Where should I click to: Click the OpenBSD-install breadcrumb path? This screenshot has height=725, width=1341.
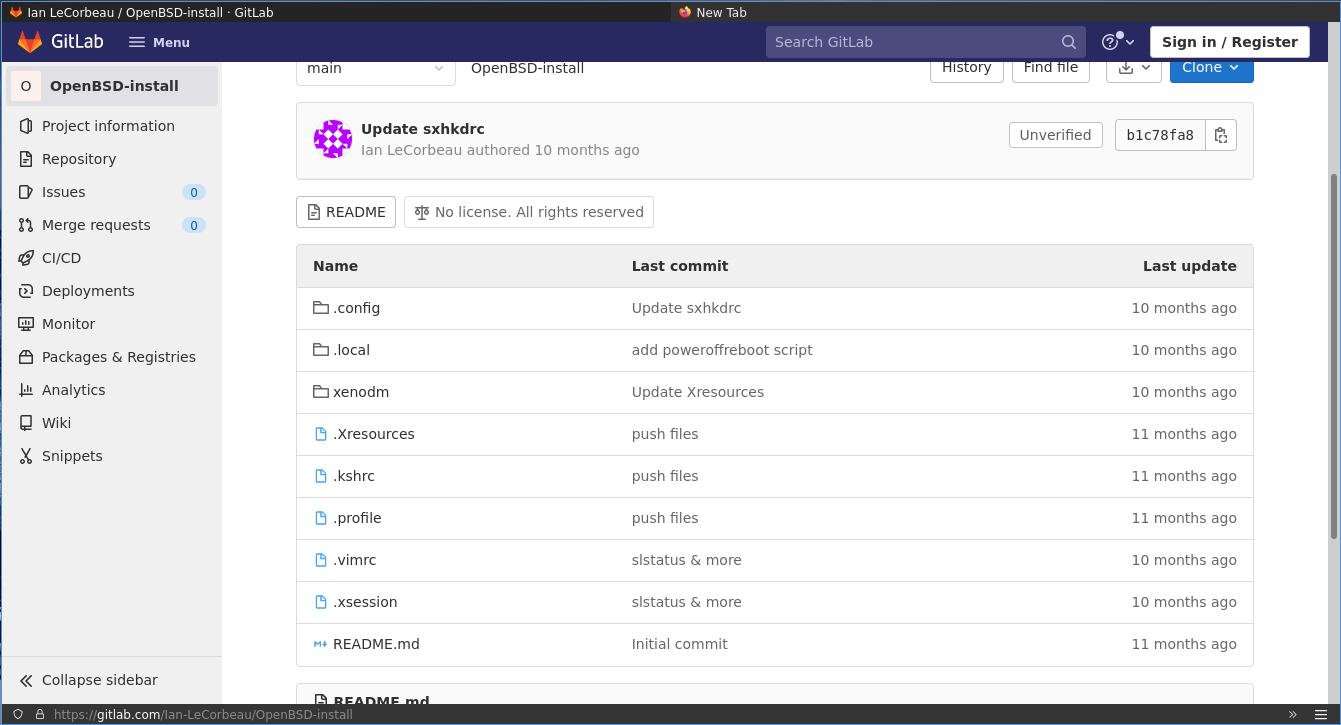(x=527, y=68)
